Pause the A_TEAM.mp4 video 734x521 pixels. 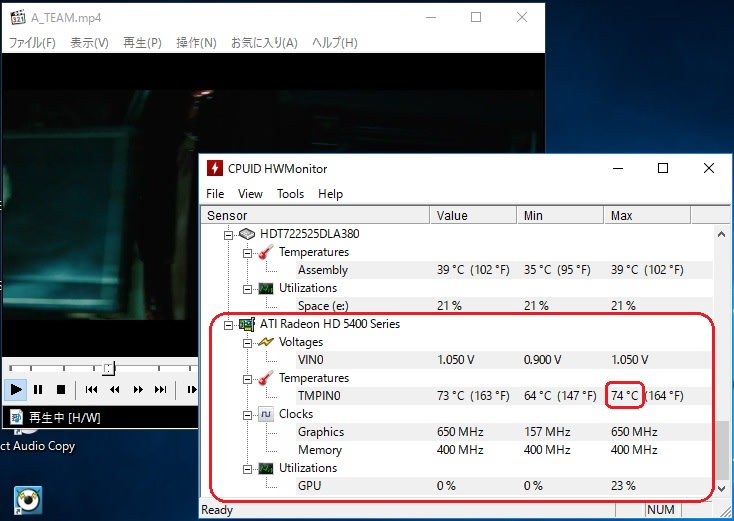click(x=38, y=389)
